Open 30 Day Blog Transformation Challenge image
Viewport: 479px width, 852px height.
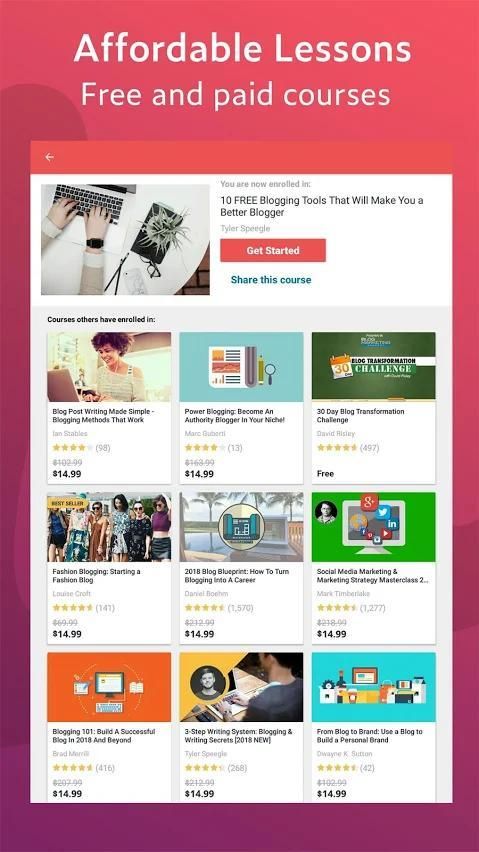click(374, 367)
